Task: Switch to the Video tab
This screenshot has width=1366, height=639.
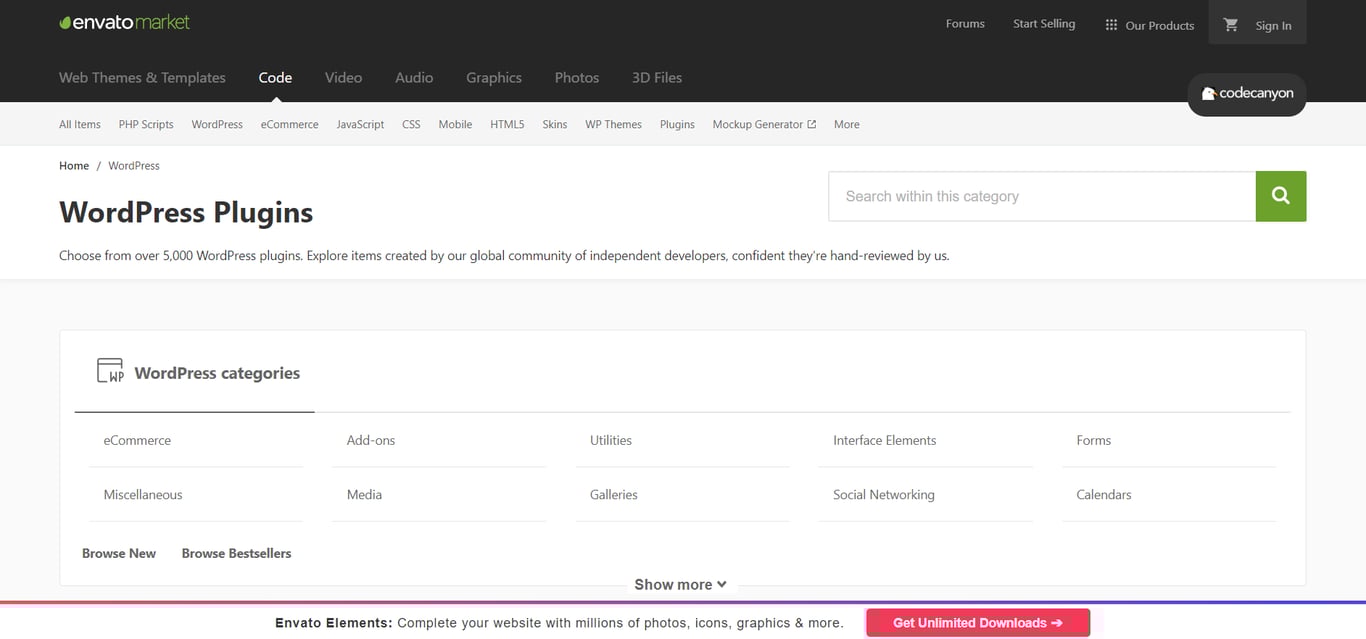Action: pyautogui.click(x=343, y=77)
